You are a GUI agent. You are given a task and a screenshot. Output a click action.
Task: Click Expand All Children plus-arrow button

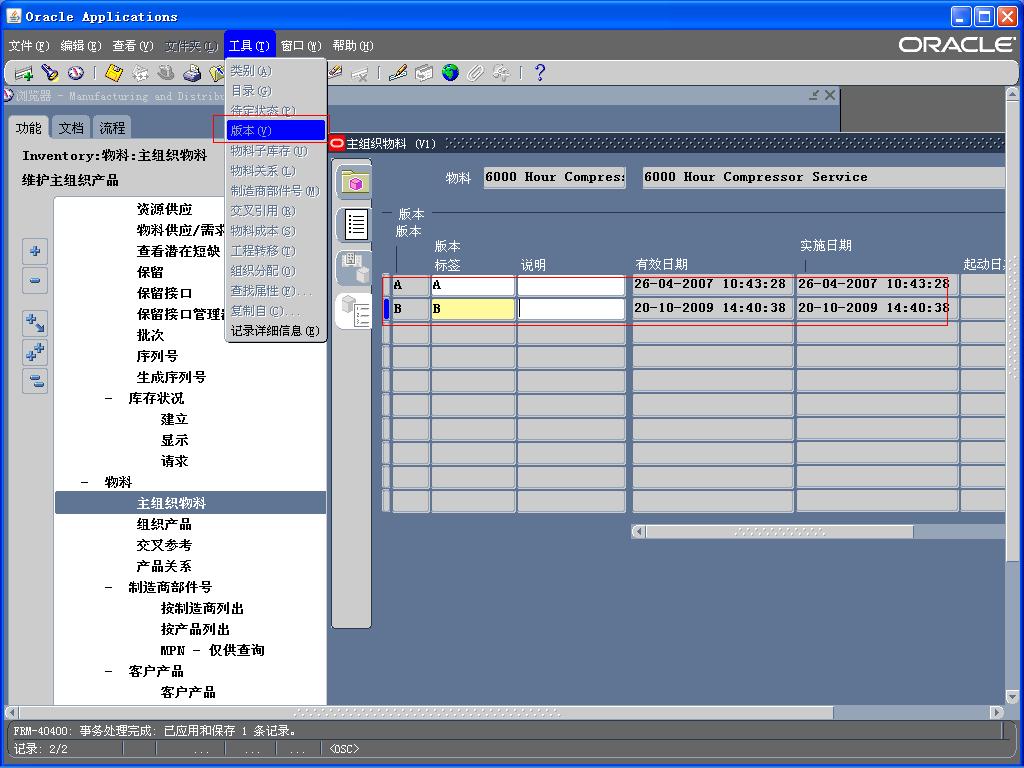pyautogui.click(x=35, y=323)
